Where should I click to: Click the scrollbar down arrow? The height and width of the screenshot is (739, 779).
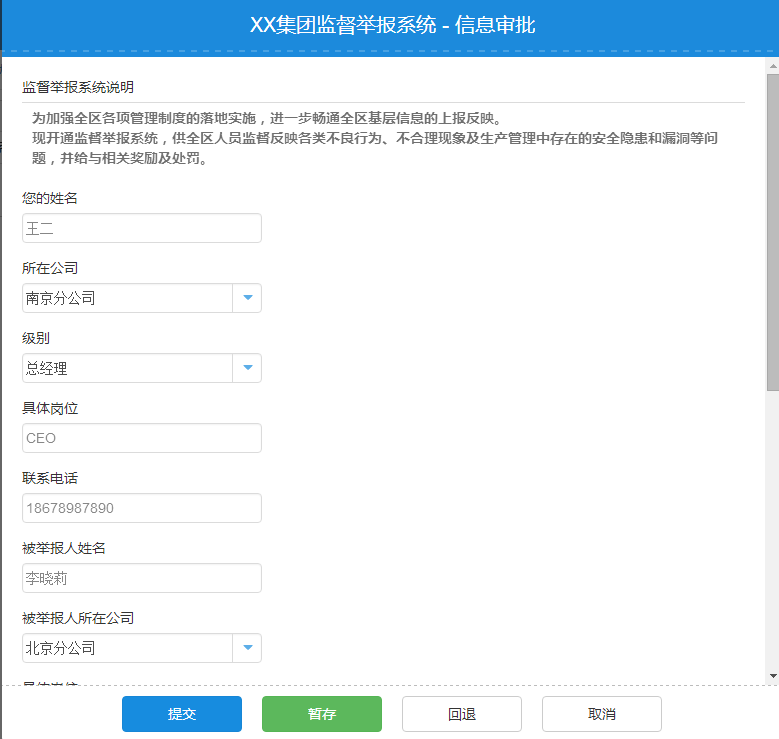pyautogui.click(x=772, y=677)
